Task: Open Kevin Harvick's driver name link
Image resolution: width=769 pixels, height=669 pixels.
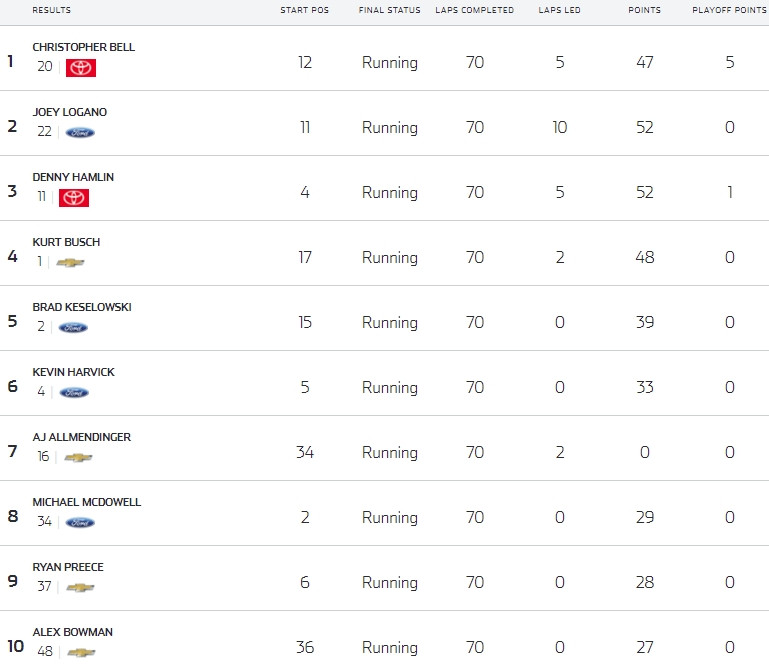Action: pyautogui.click(x=74, y=372)
